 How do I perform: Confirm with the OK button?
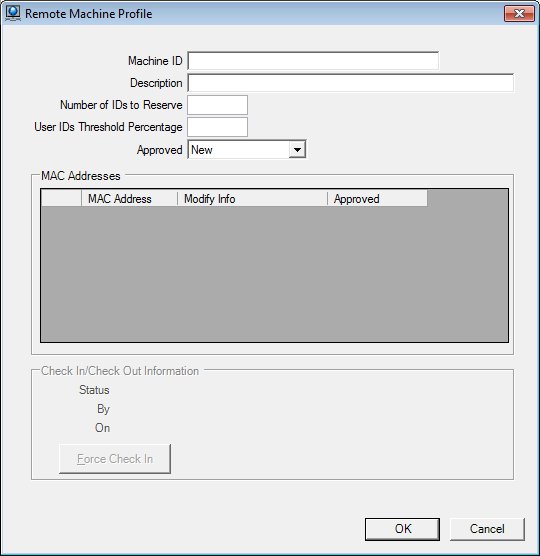[x=402, y=529]
